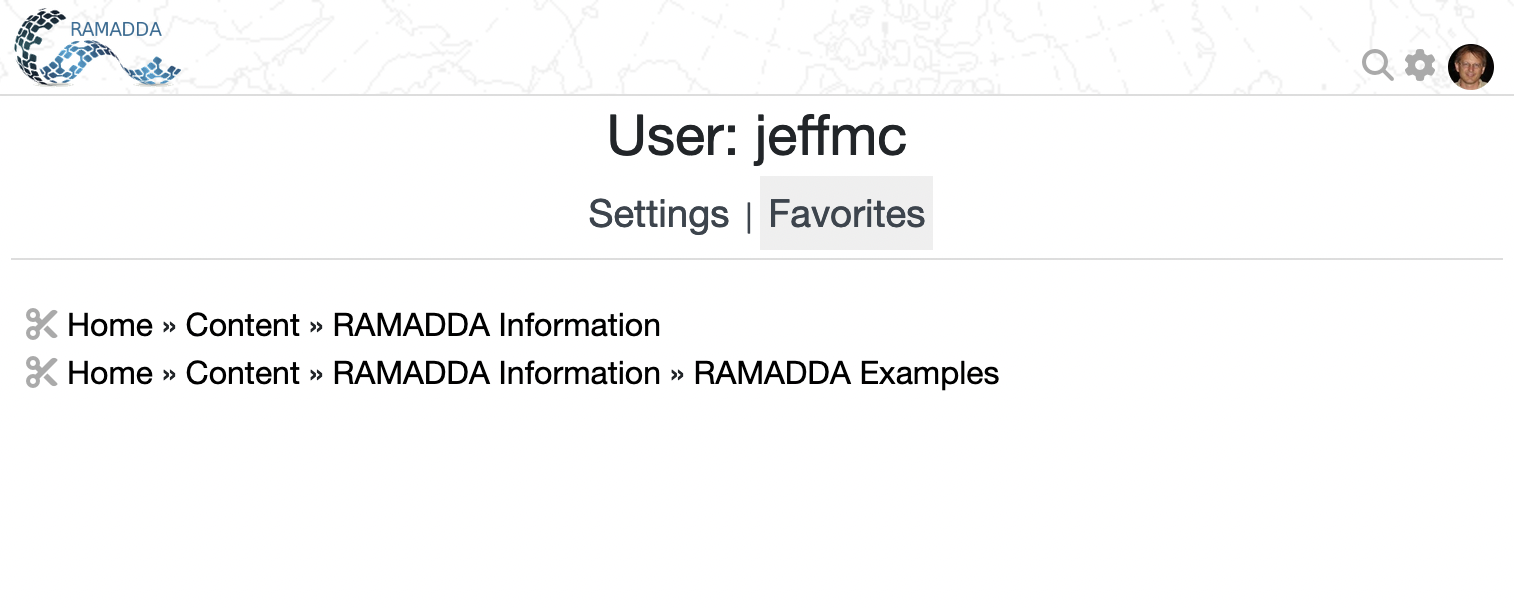This screenshot has height=608, width=1514.
Task: Open the user avatar profile picture
Action: 1470,67
